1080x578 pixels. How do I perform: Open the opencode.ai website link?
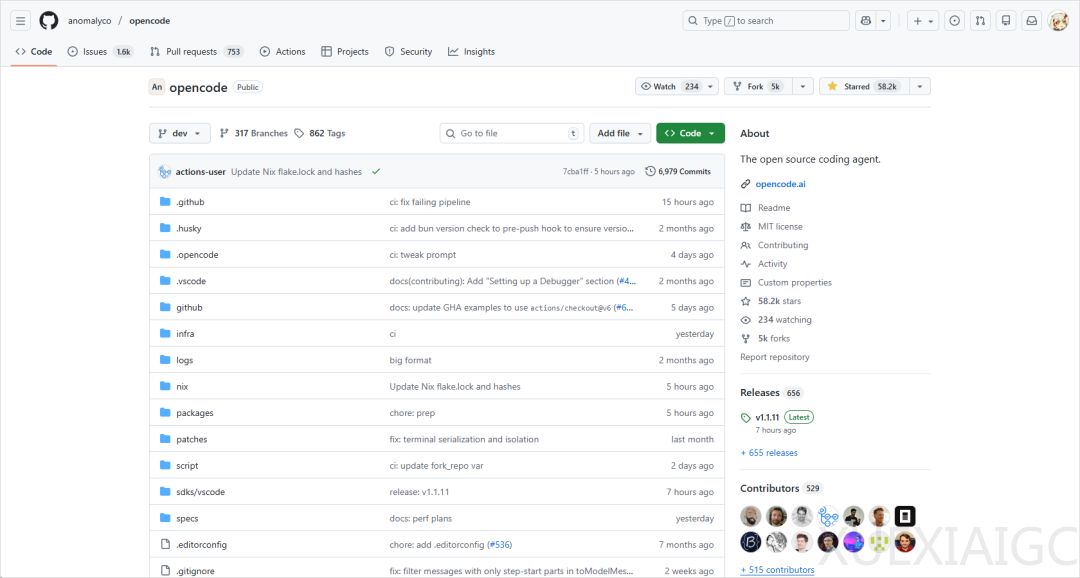tap(780, 184)
